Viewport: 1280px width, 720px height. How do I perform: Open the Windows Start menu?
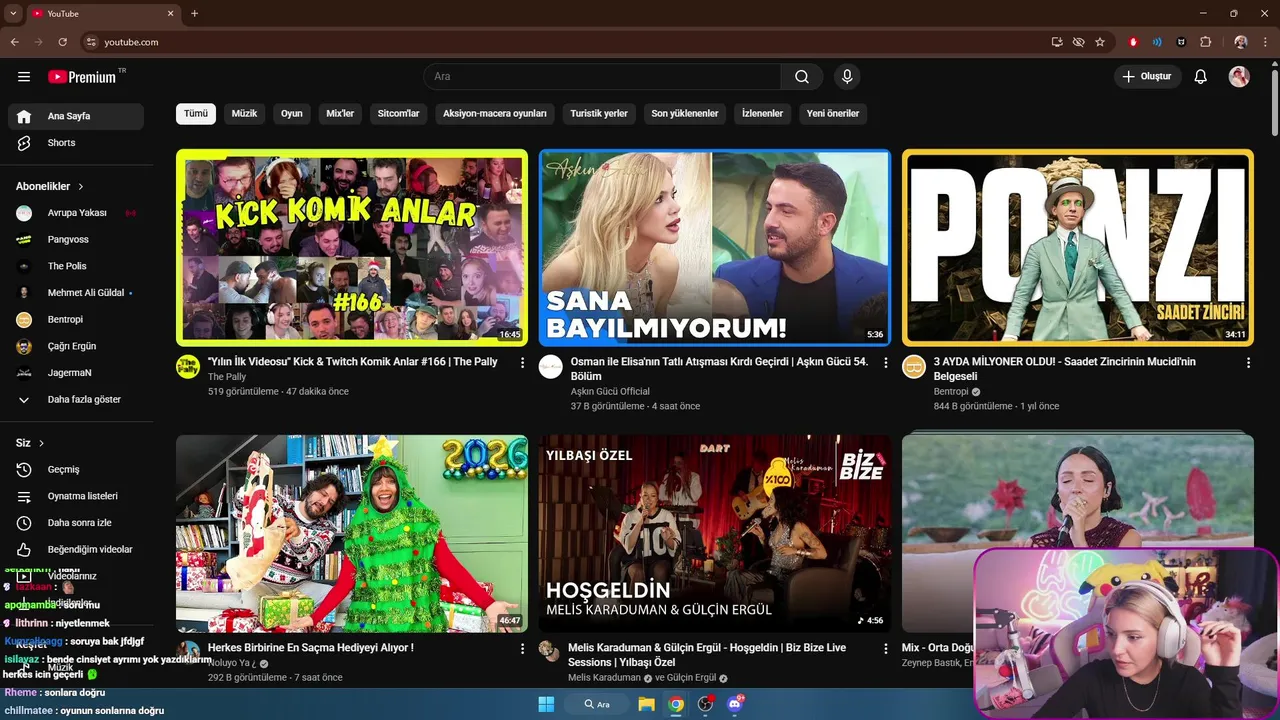(546, 704)
